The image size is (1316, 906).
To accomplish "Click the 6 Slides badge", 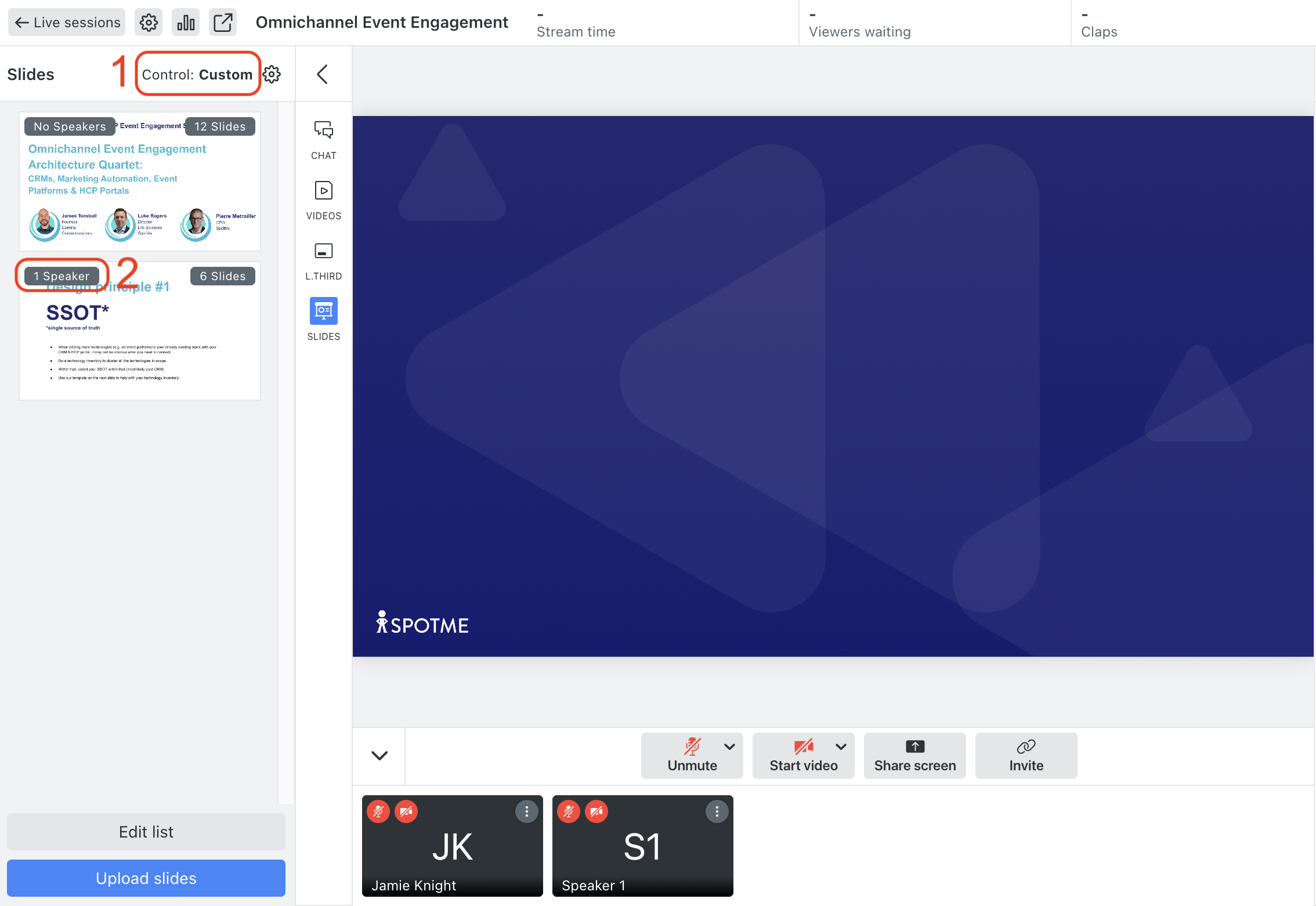I will click(x=223, y=276).
